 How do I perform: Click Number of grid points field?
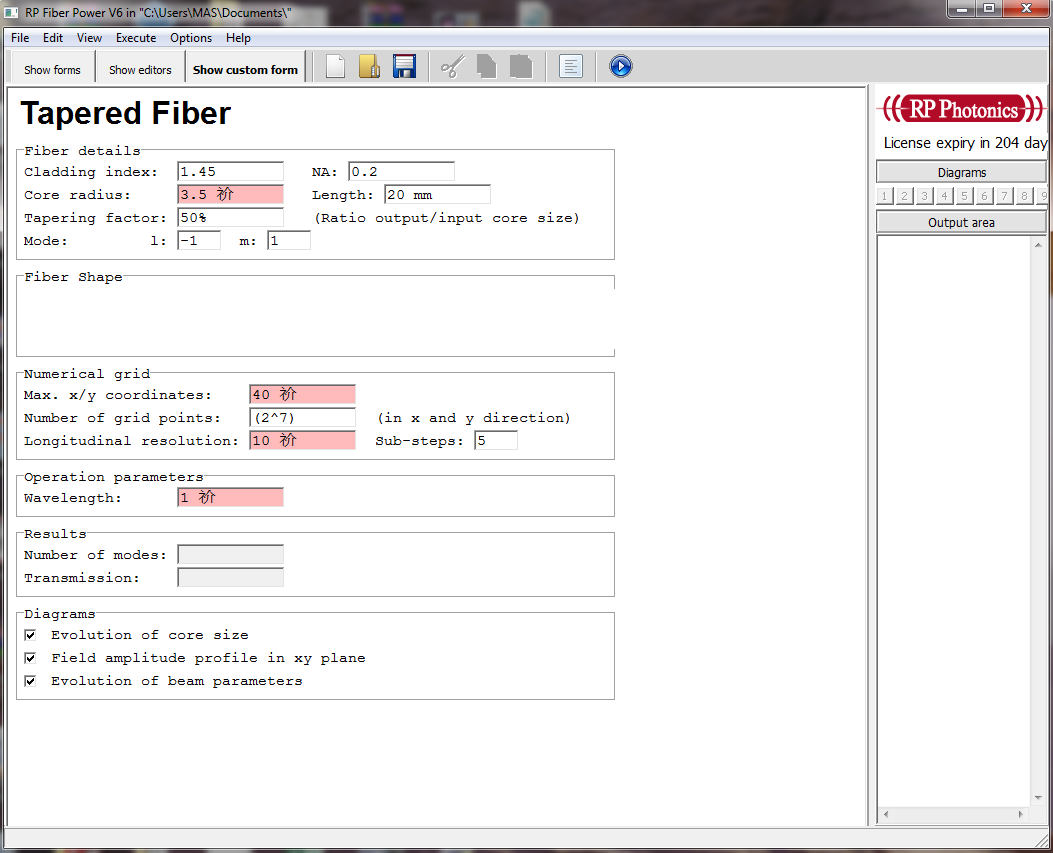pos(302,418)
